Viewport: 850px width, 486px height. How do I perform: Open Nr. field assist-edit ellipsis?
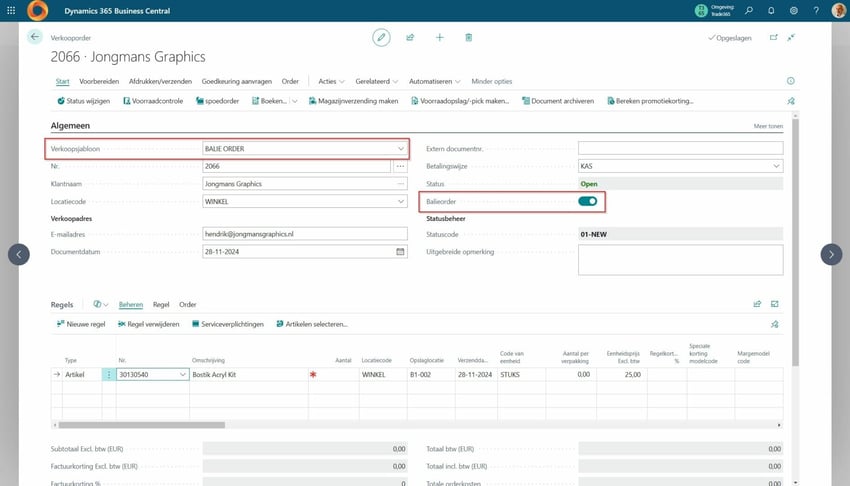tap(400, 166)
